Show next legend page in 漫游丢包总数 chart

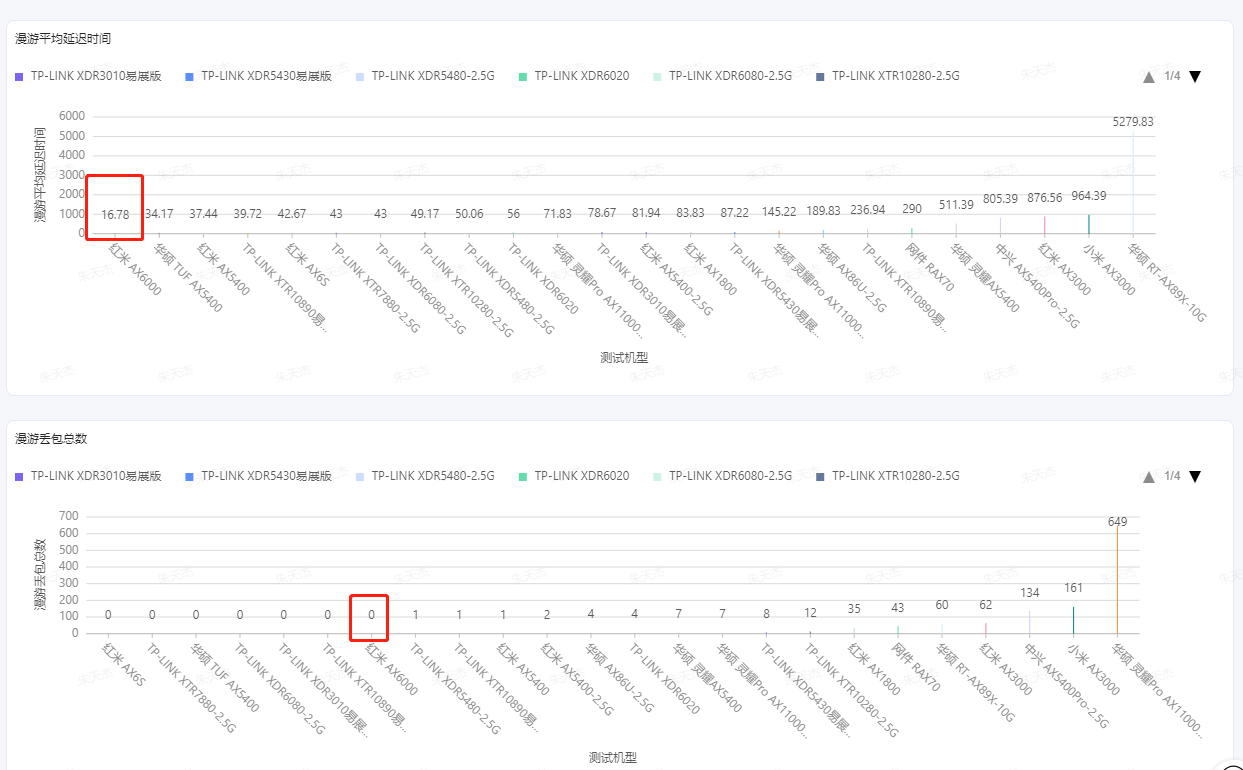[x=1195, y=477]
